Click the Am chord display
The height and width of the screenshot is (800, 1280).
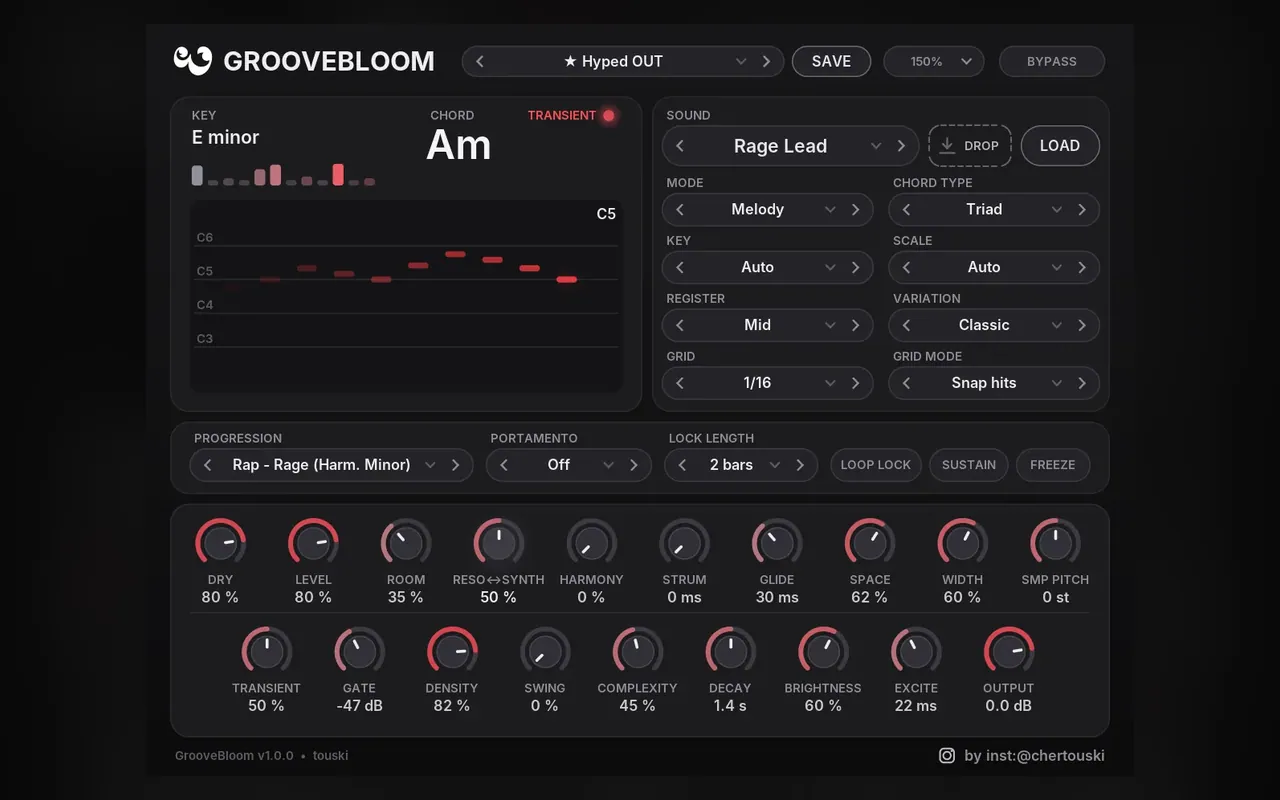[459, 145]
